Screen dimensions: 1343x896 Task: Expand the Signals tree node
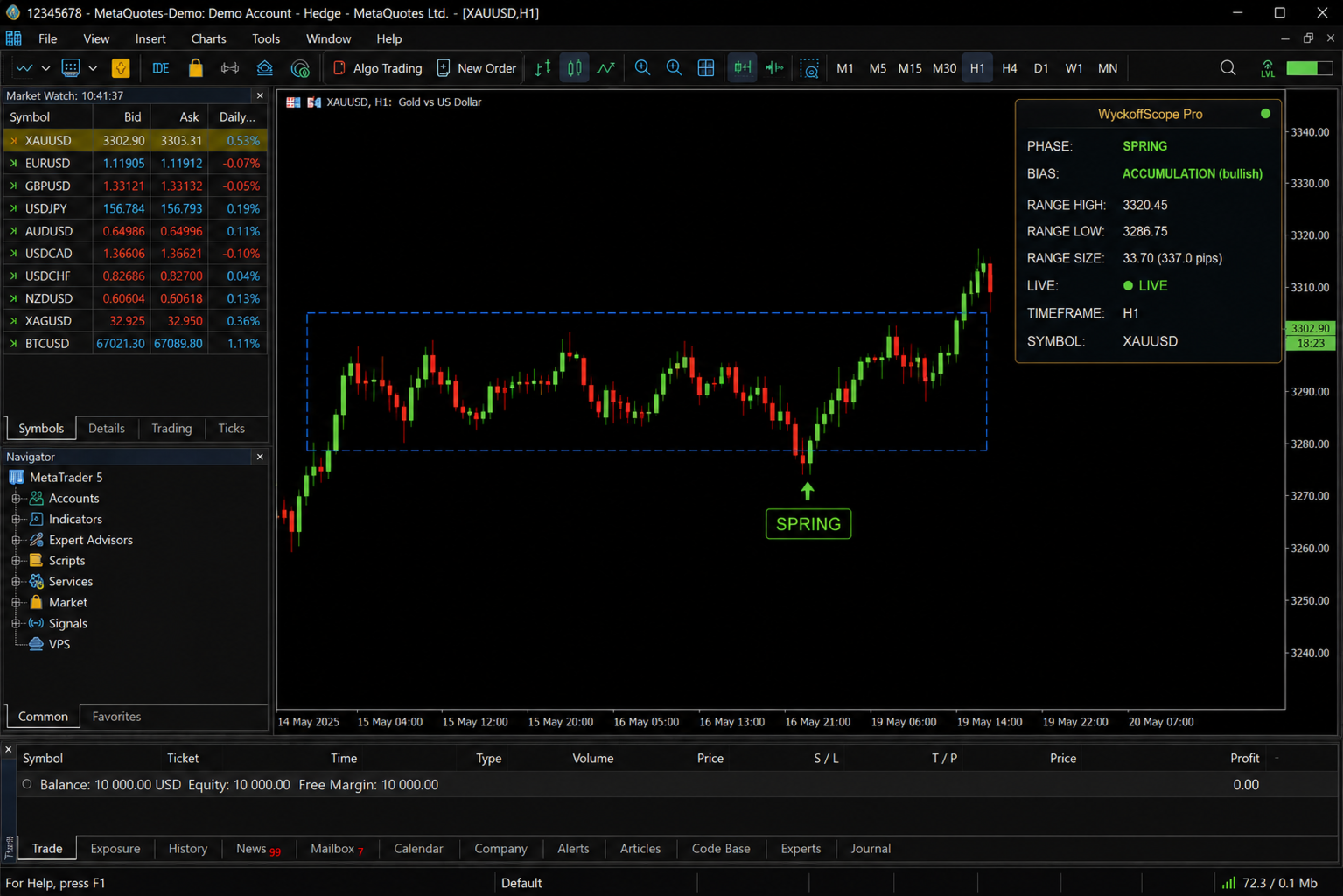[16, 623]
